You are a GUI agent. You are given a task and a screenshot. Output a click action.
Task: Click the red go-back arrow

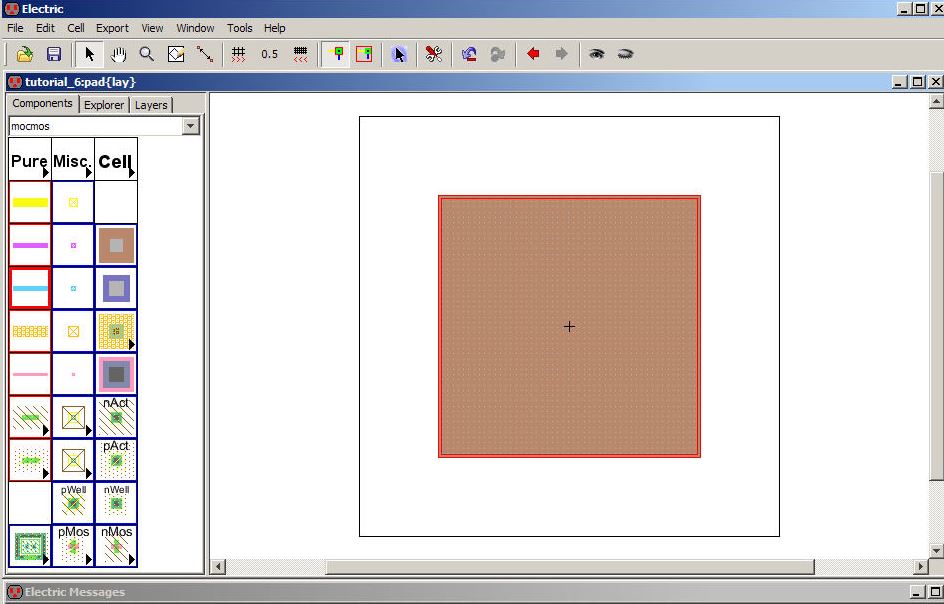click(x=533, y=54)
